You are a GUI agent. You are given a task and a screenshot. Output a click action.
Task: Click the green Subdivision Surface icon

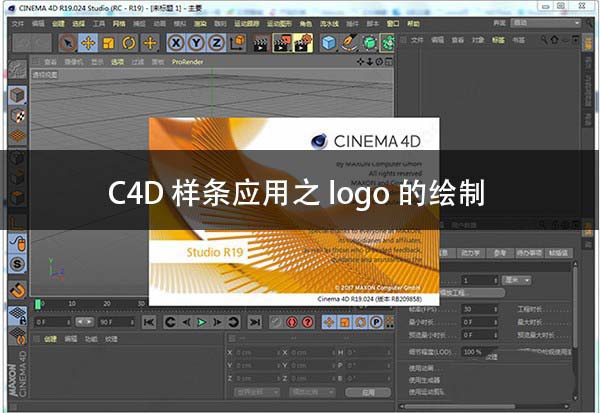pos(369,43)
